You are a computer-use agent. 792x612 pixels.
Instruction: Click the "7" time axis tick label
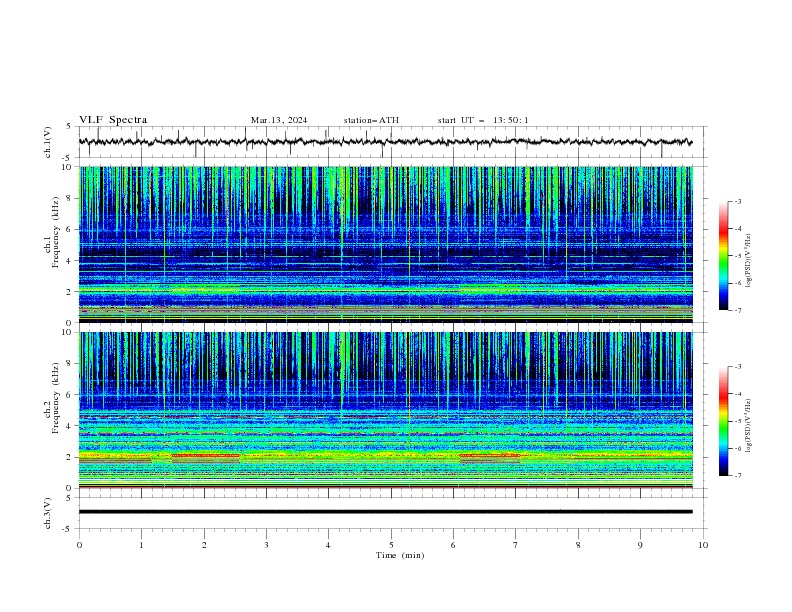[516, 545]
